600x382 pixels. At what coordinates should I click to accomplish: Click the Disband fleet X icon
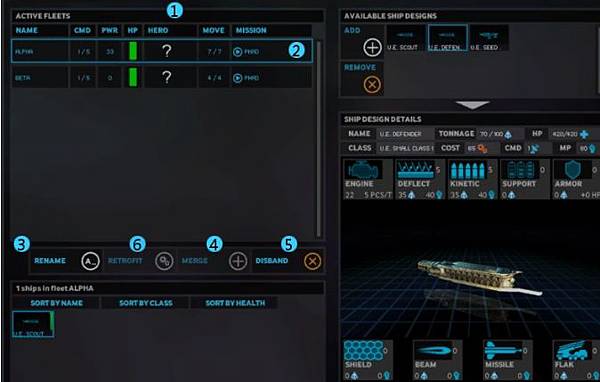coord(313,261)
